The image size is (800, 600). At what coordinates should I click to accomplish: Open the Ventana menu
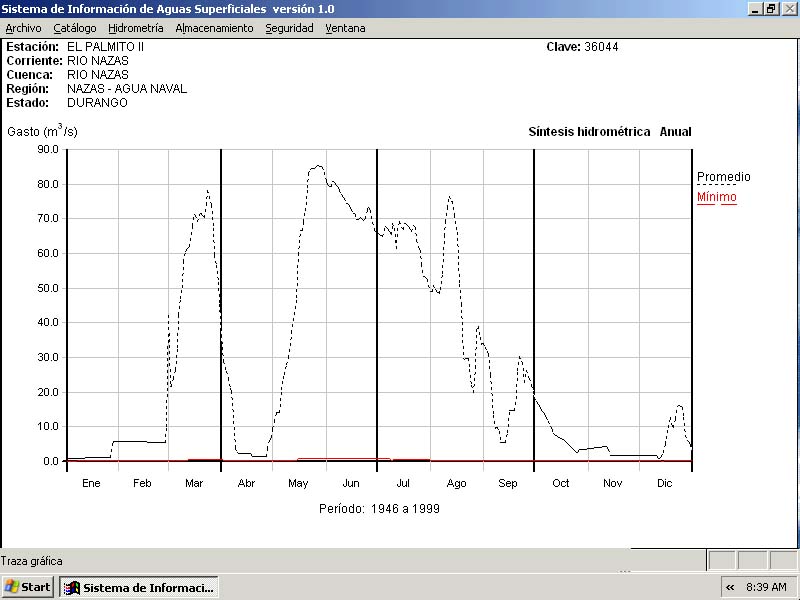point(345,28)
